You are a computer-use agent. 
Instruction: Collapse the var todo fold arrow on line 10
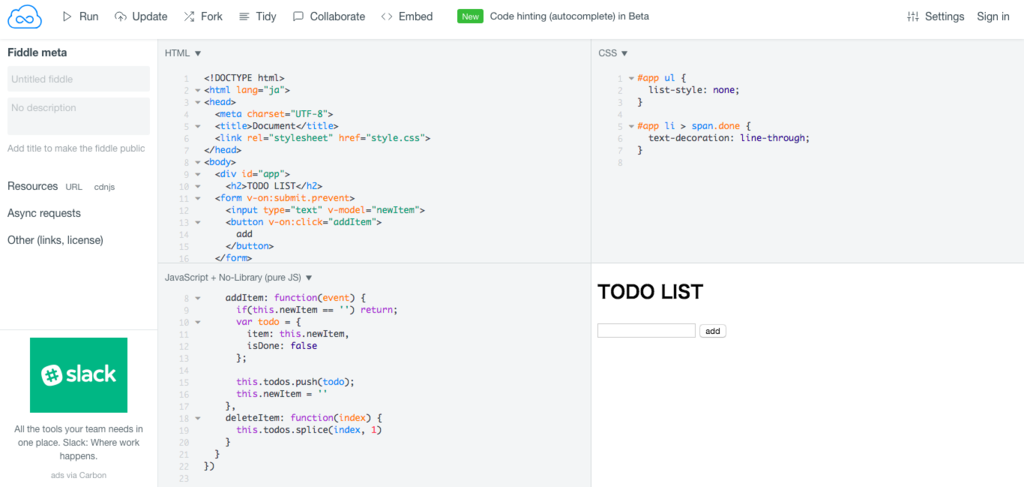coord(197,322)
